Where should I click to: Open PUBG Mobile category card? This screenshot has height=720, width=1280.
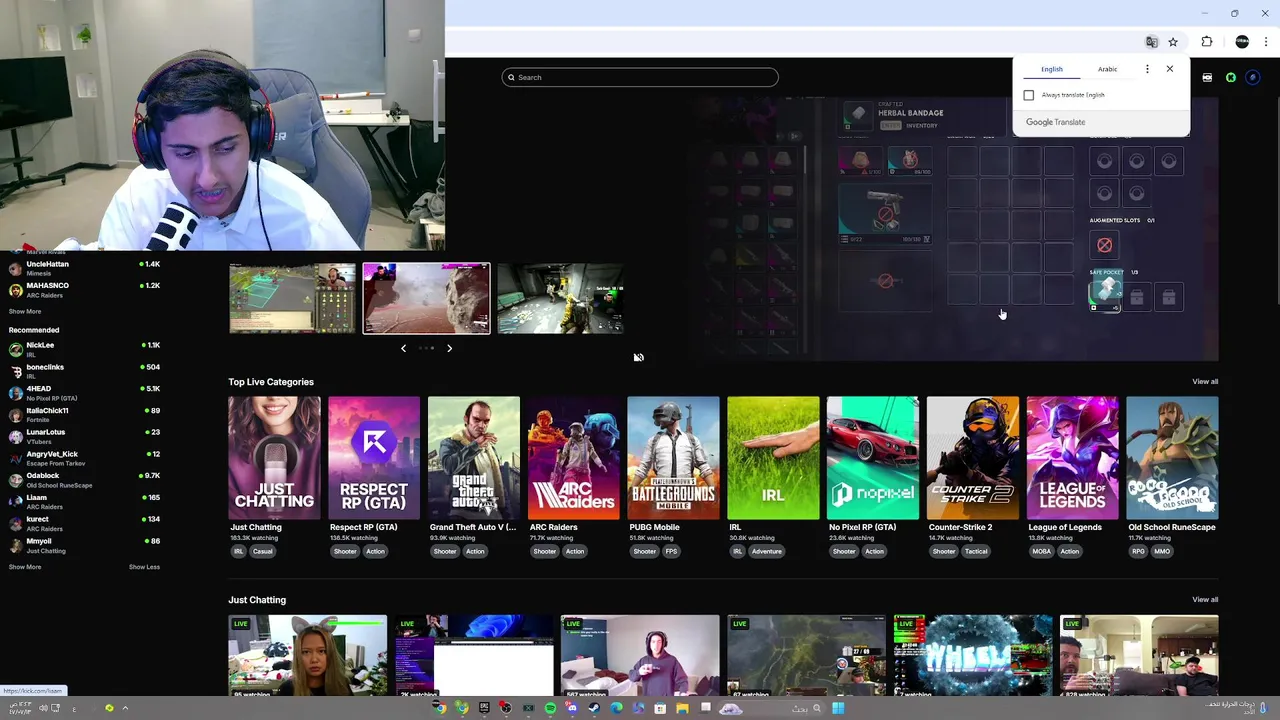click(673, 458)
